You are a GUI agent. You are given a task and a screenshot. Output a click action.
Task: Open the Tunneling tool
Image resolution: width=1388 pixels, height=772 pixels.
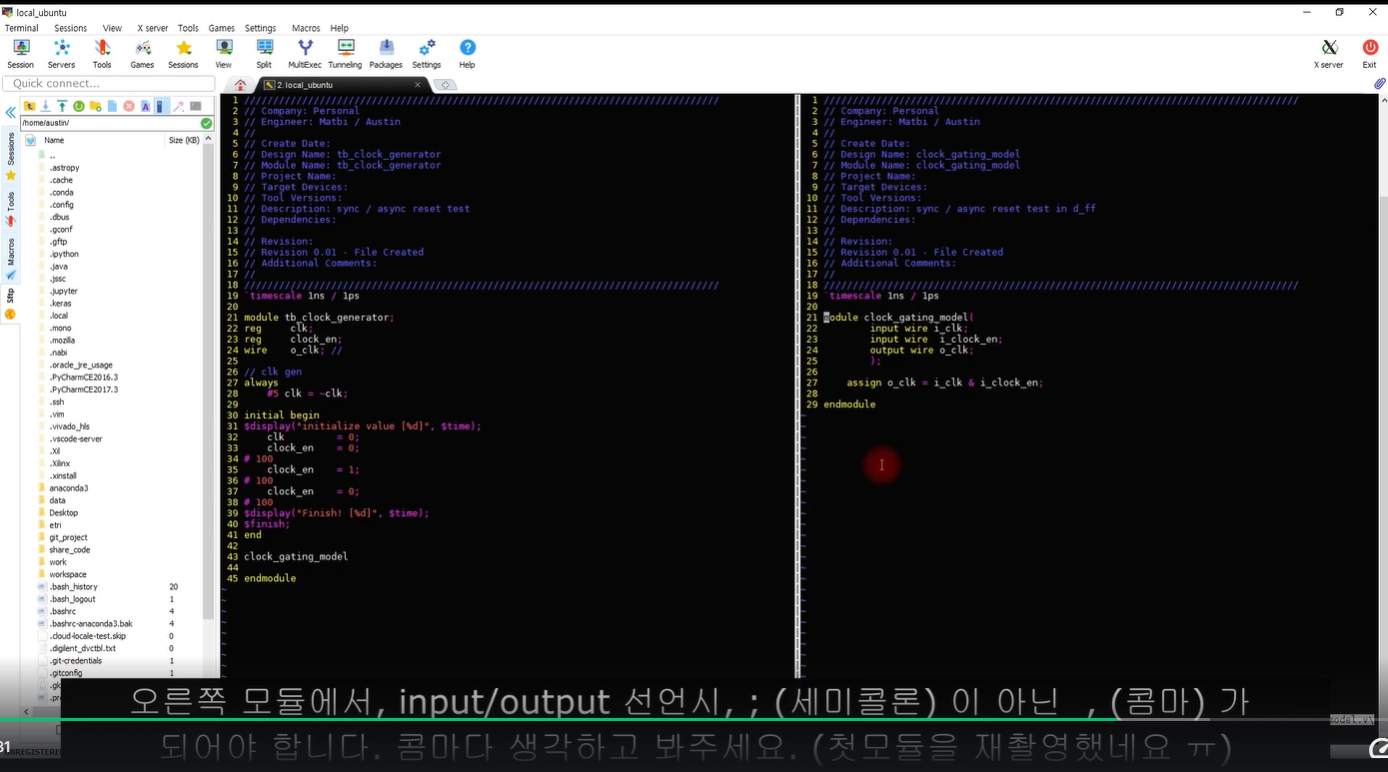[x=345, y=54]
